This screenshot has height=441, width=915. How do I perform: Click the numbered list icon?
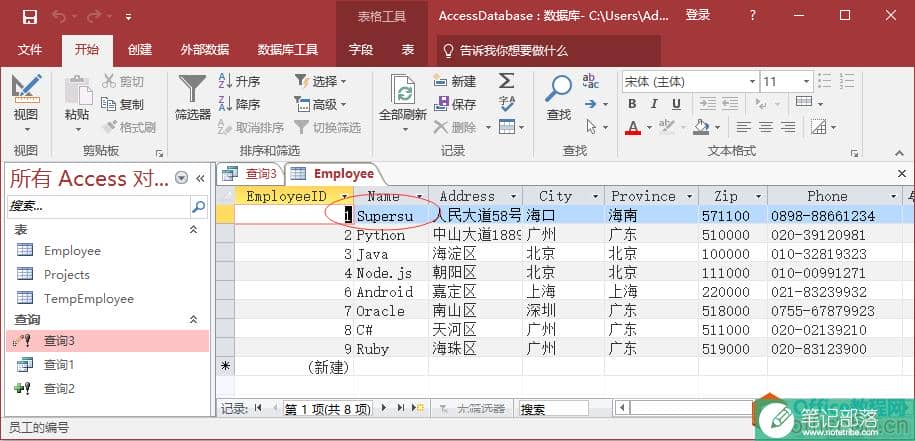[x=847, y=81]
